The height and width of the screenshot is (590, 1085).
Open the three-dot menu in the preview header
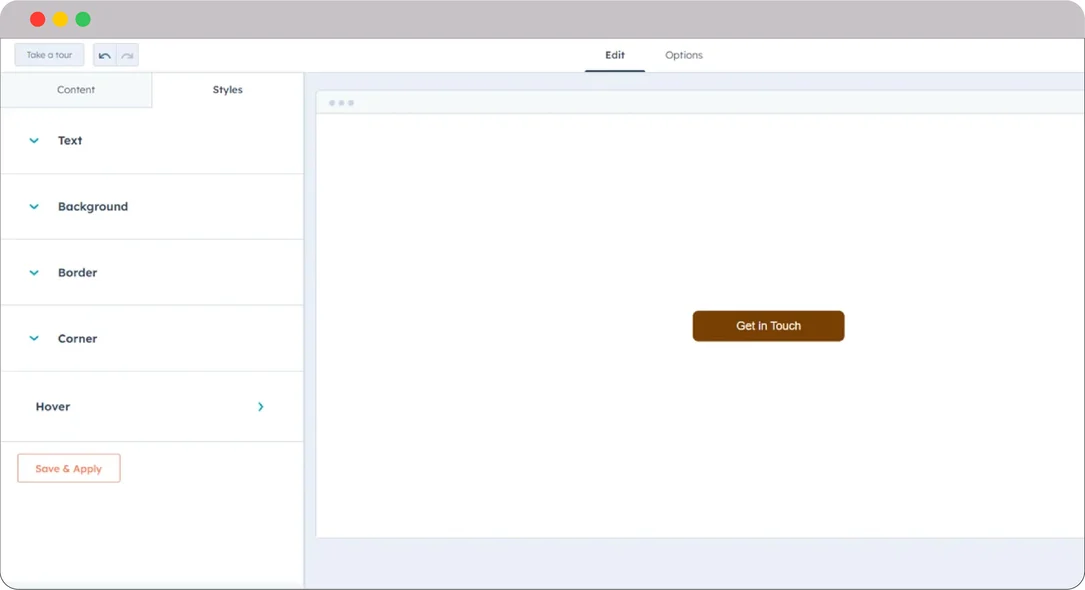(341, 101)
